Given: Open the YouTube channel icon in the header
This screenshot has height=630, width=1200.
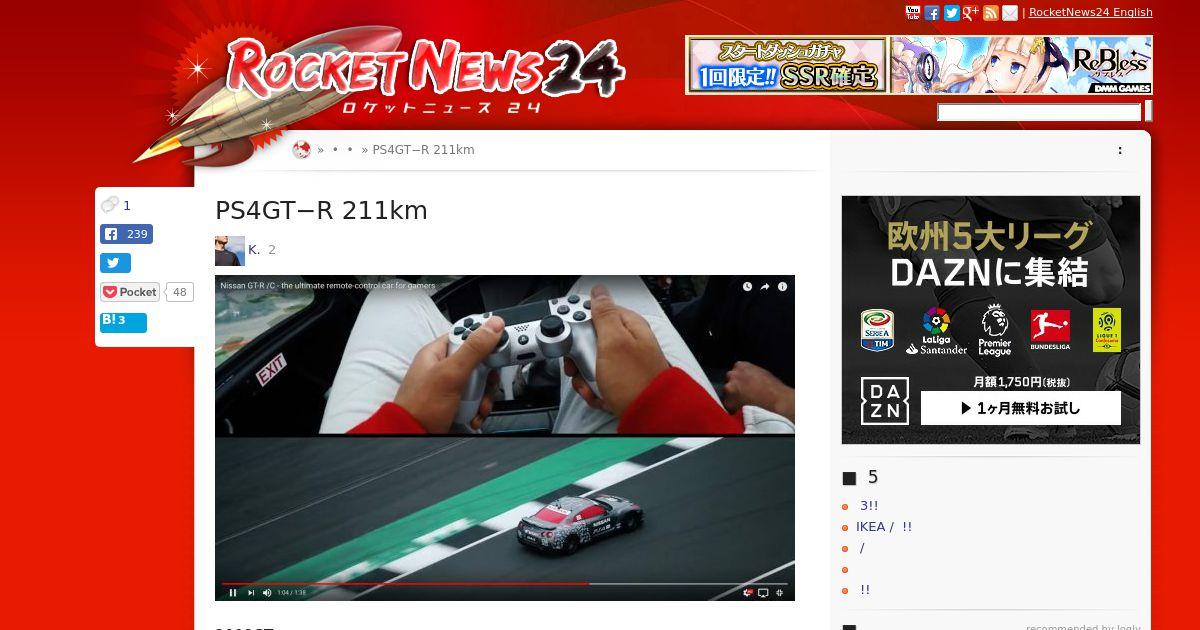Looking at the screenshot, I should (x=913, y=13).
